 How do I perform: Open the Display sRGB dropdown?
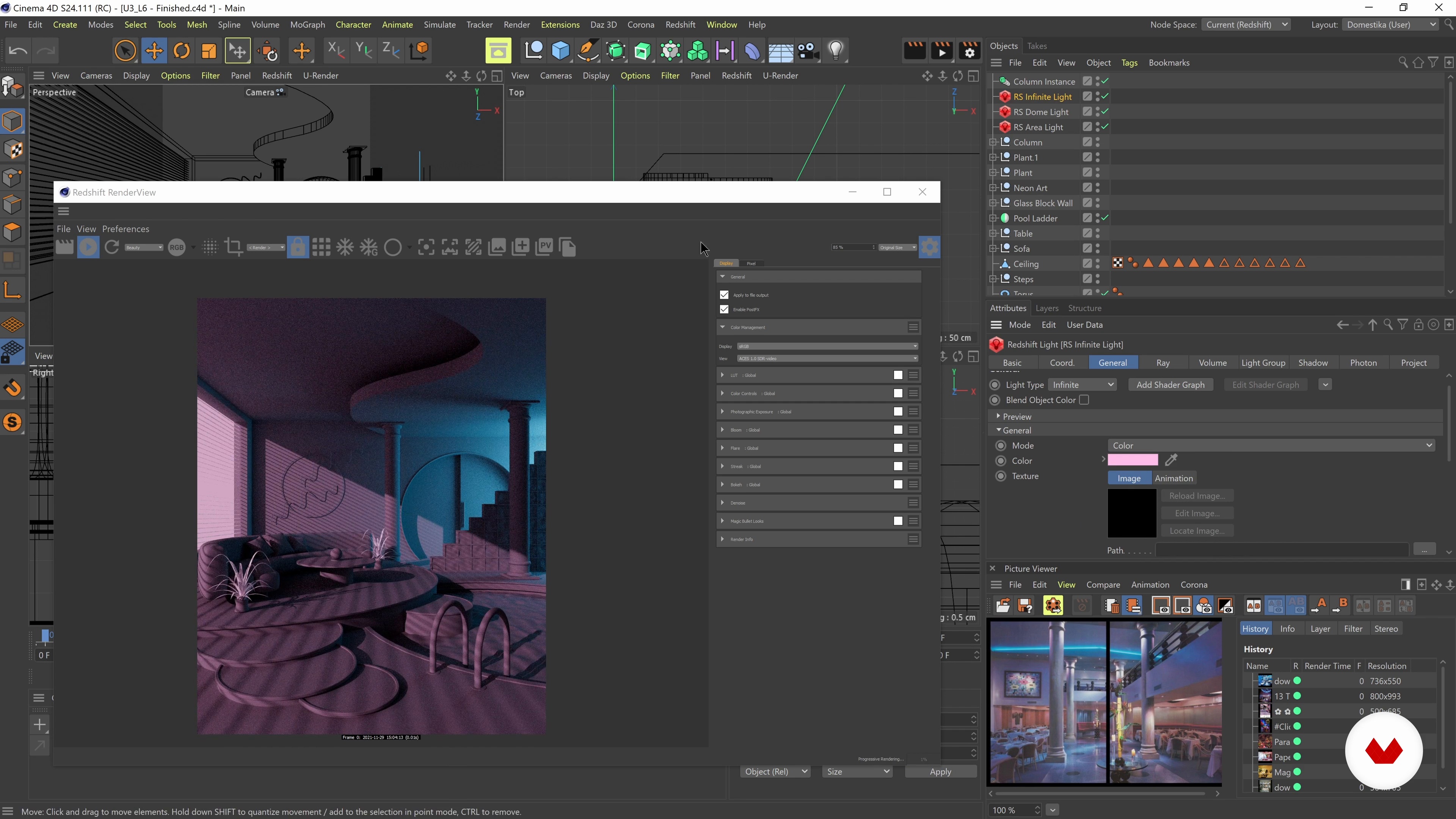[827, 347]
